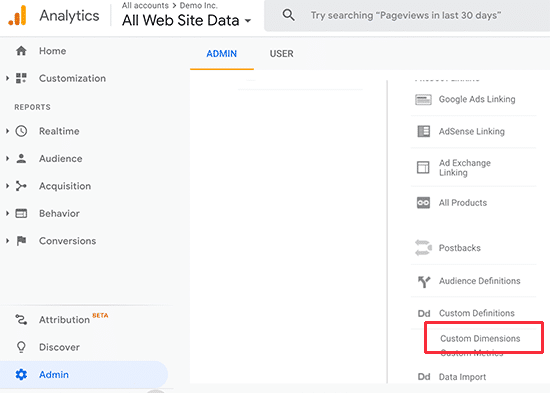Click the Customization label in sidebar
The width and height of the screenshot is (550, 393).
click(72, 78)
